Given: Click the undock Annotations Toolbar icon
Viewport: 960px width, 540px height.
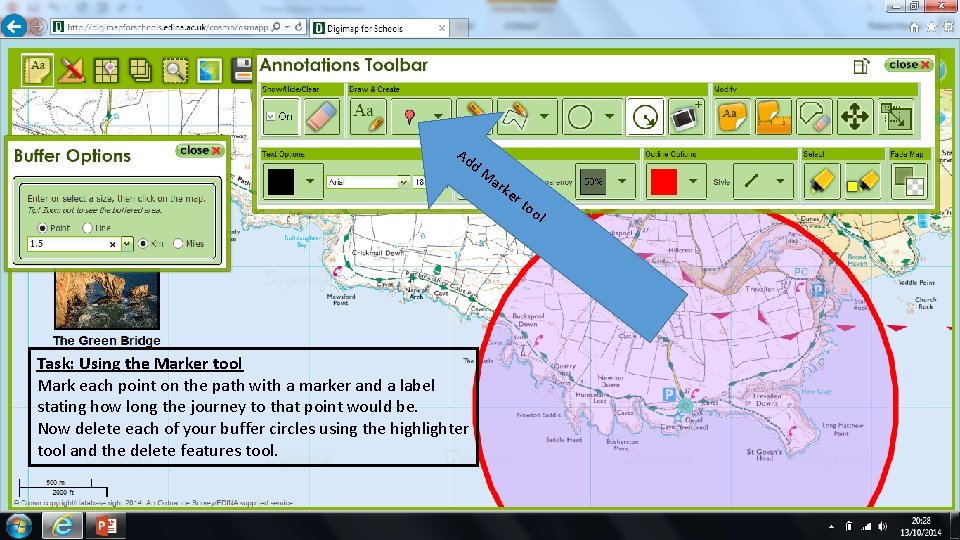Looking at the screenshot, I should (x=861, y=66).
